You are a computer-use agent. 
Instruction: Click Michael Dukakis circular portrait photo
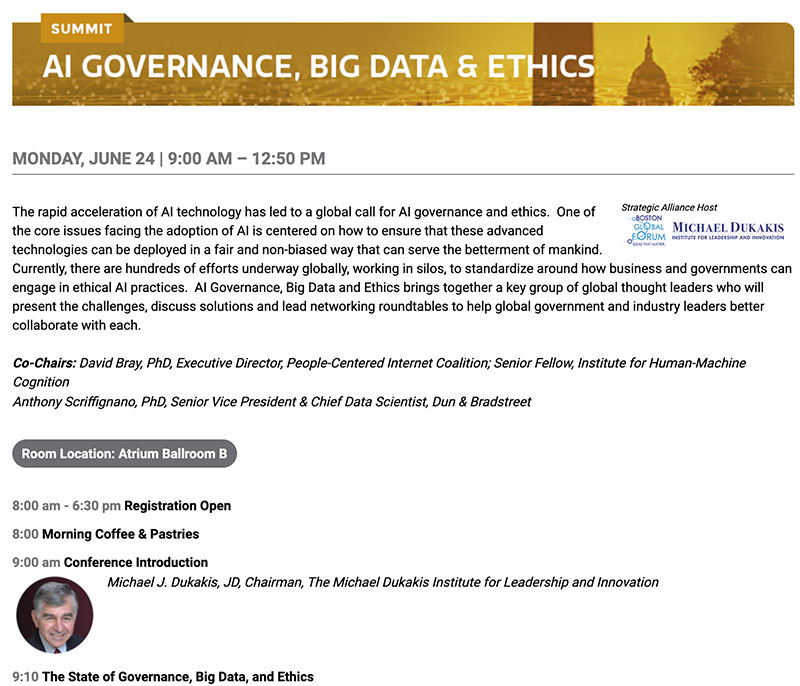55,615
